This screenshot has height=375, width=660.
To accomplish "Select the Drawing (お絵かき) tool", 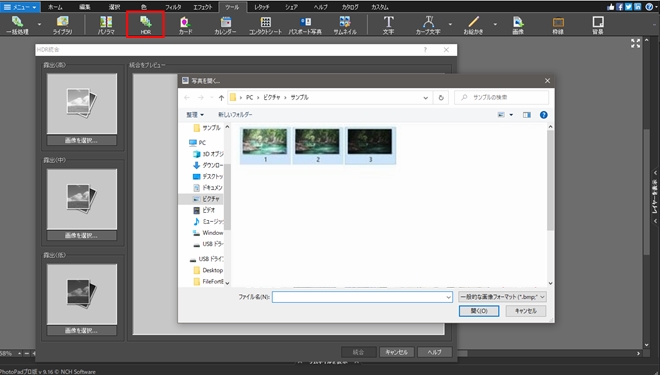I will (474, 24).
